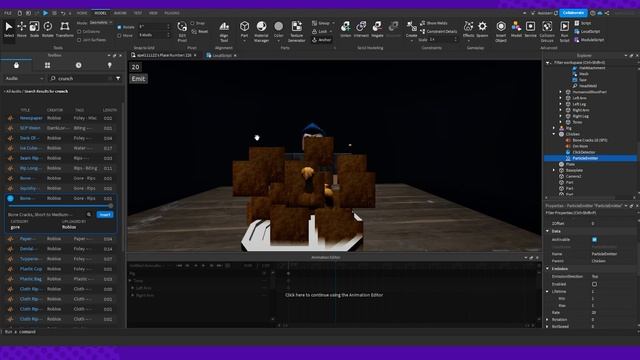This screenshot has width=640, height=360.
Task: Open the Toolbox recent clock tab
Action: 78,65
